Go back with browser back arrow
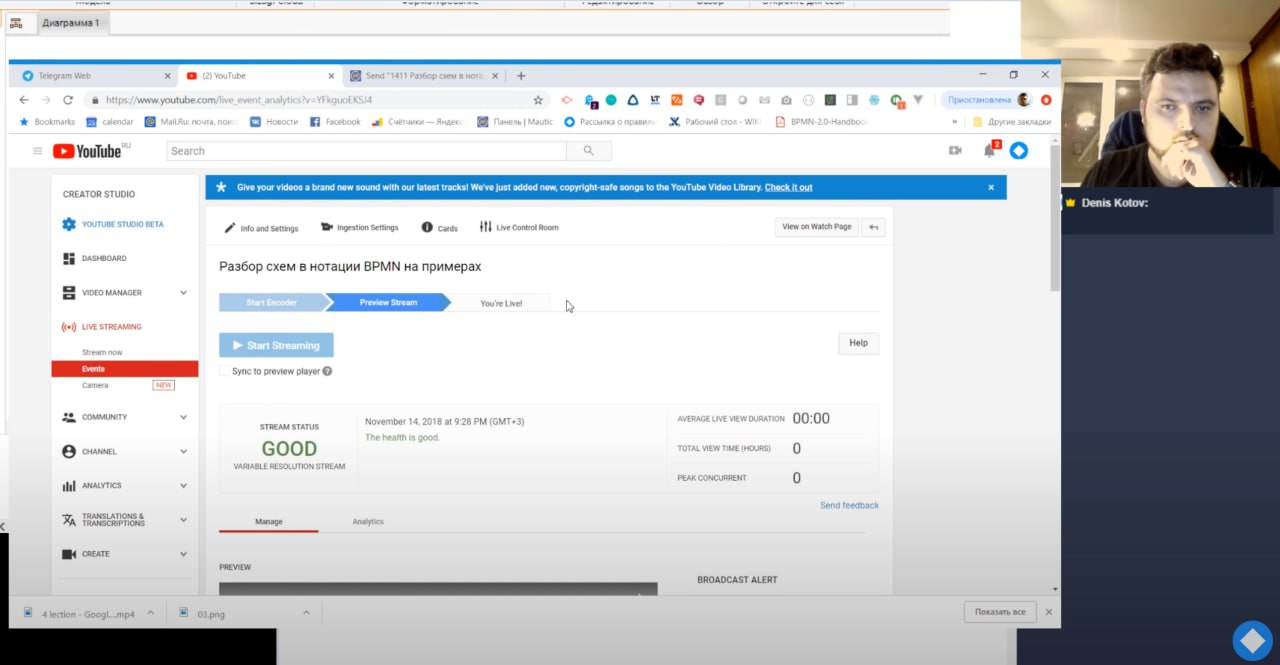Image resolution: width=1280 pixels, height=665 pixels. coord(24,100)
